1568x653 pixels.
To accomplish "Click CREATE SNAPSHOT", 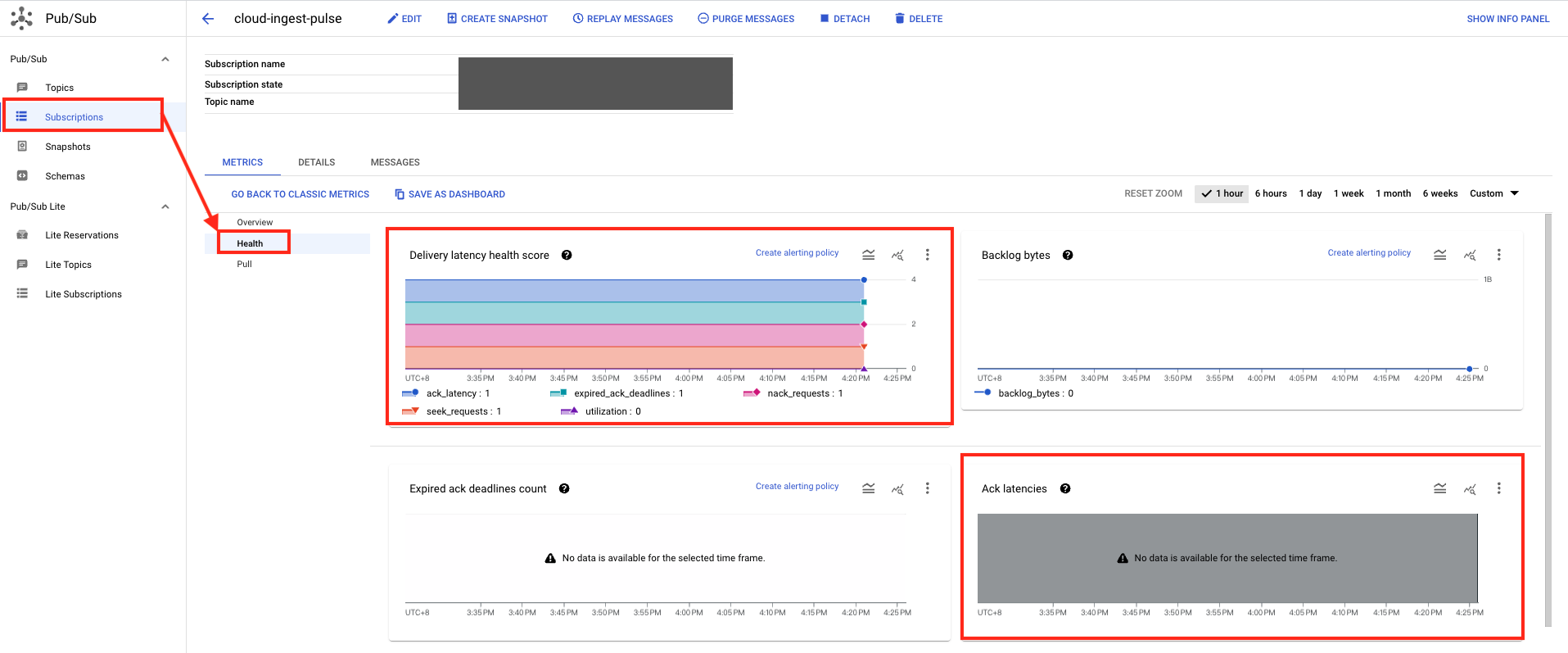I will click(497, 19).
